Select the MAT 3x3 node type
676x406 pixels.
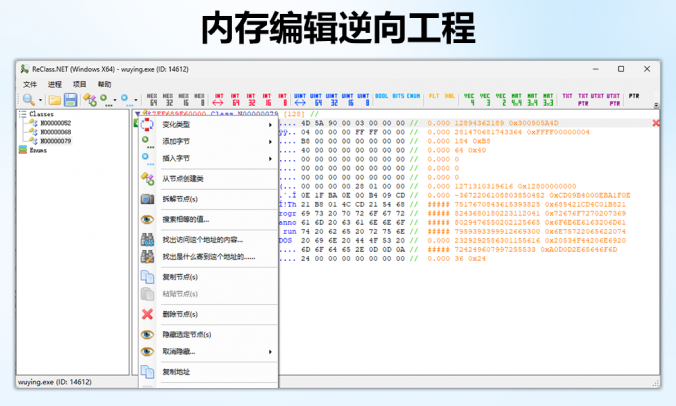(548, 100)
